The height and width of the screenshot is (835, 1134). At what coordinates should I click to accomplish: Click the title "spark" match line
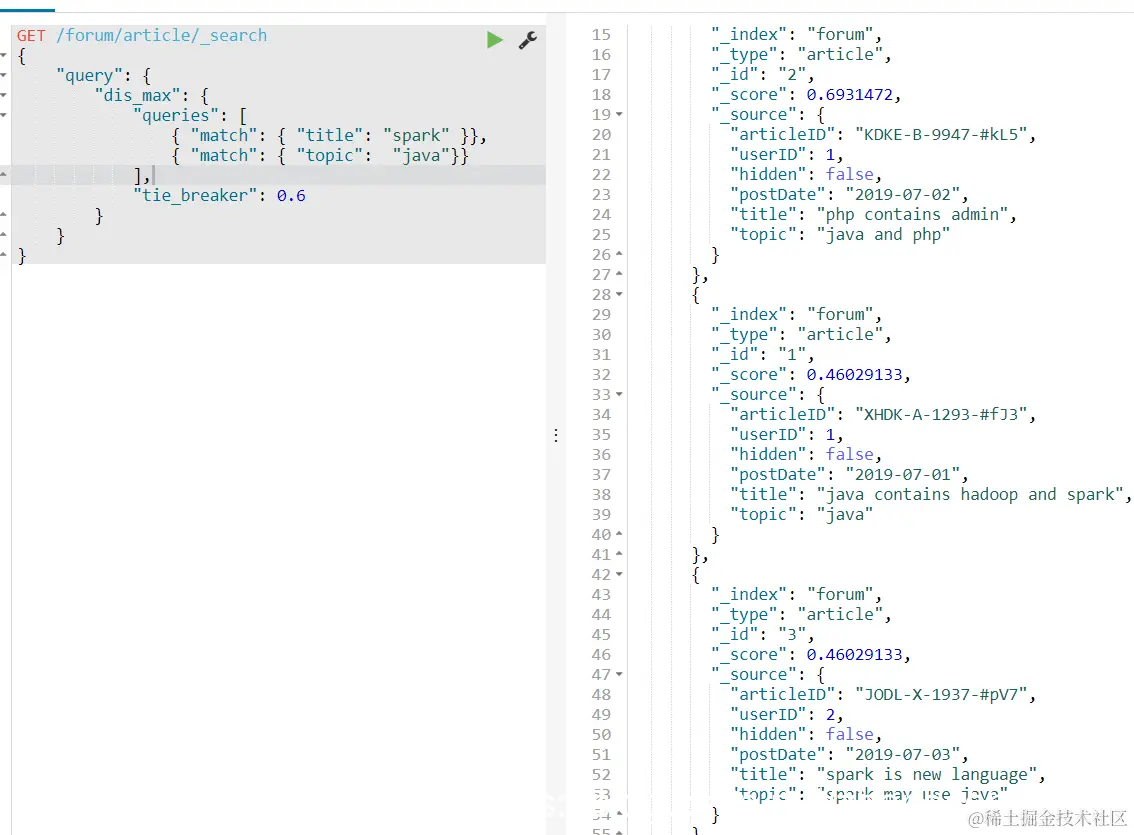pos(329,135)
